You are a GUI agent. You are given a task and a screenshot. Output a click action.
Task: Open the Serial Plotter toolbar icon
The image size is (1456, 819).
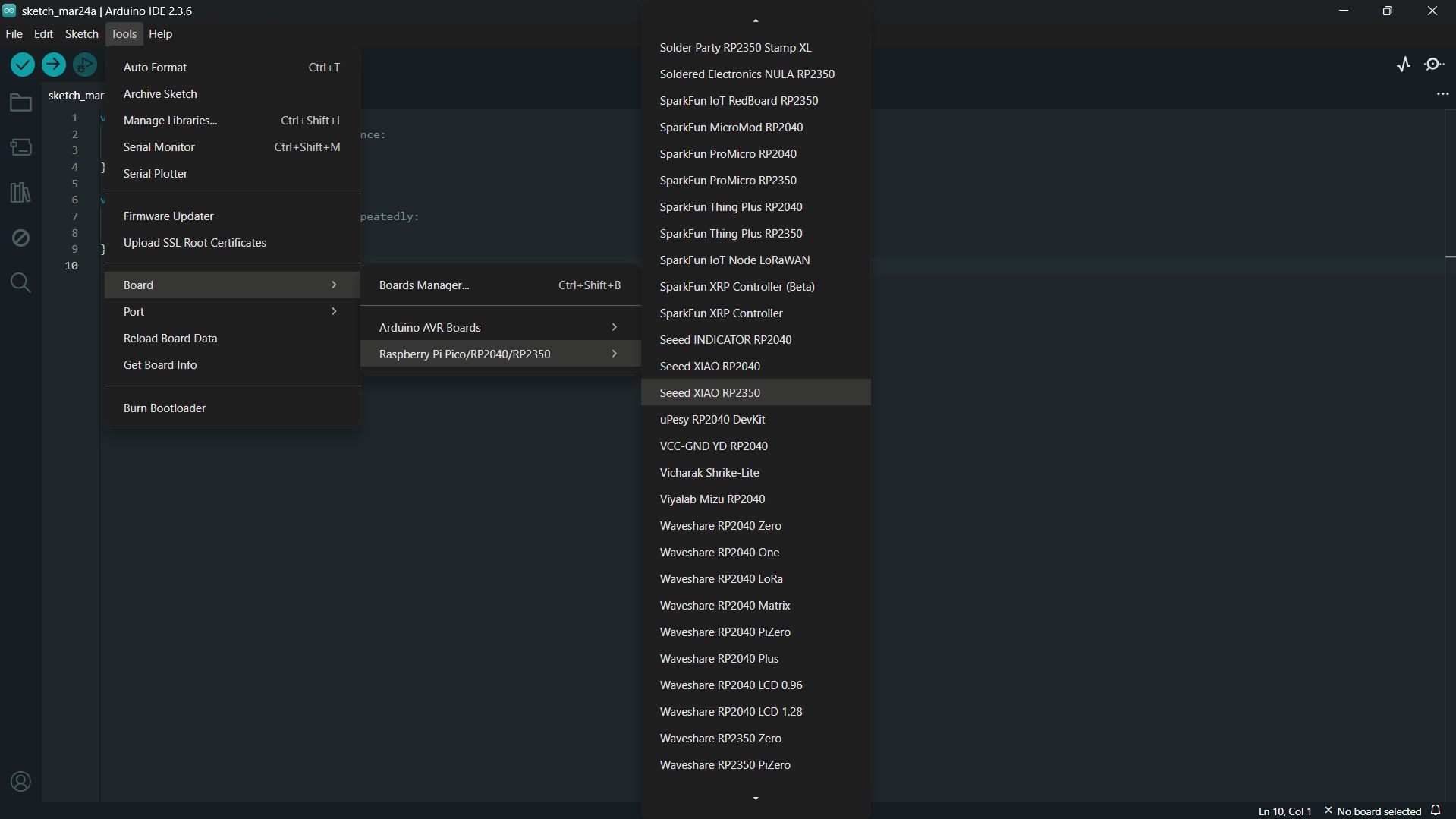pos(1404,65)
